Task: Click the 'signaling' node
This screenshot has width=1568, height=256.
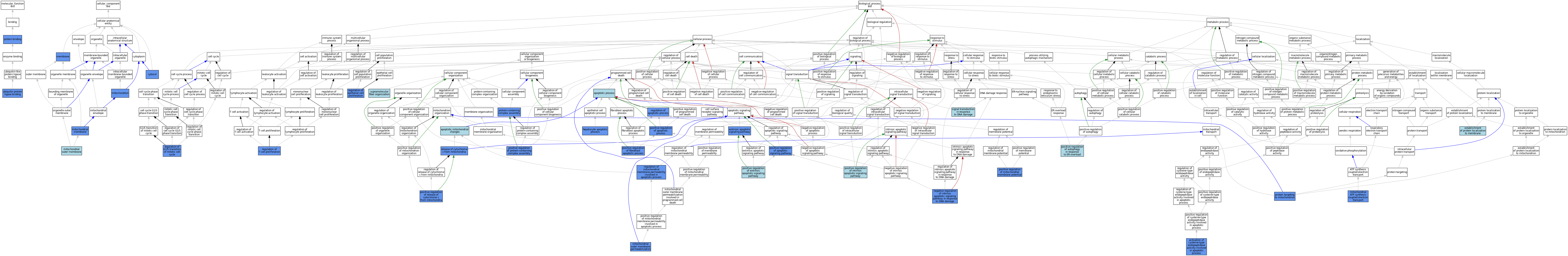Action: pyautogui.click(x=855, y=57)
